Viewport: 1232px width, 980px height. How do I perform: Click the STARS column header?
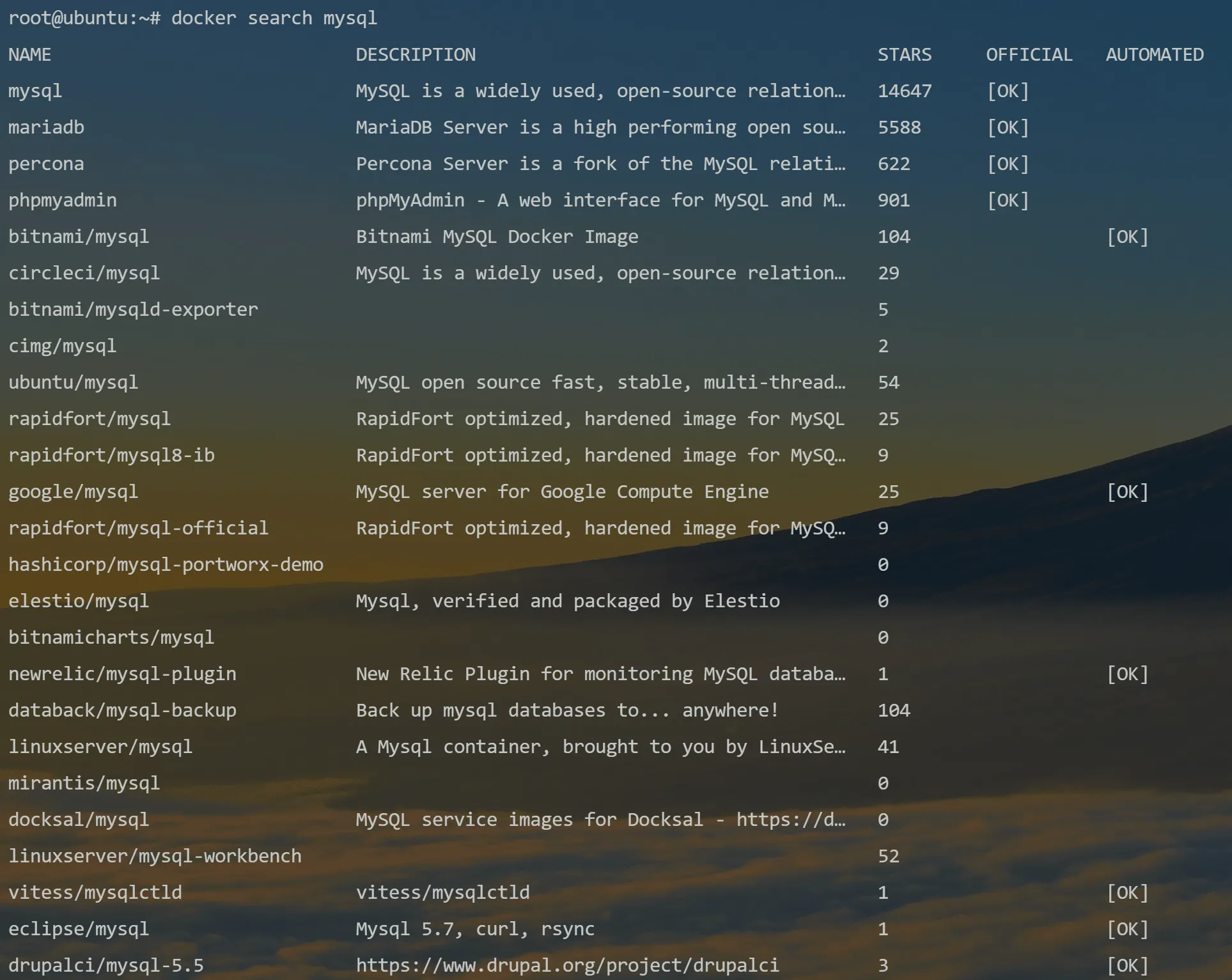[904, 55]
